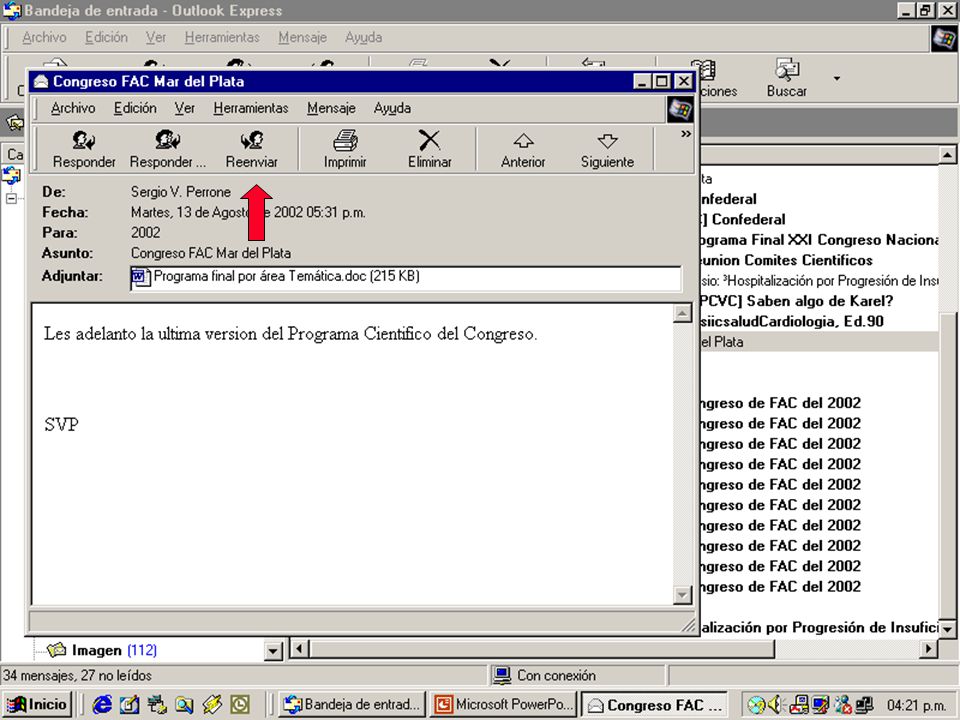Click the Outlook Express title bar icon
Viewport: 960px width, 720px height.
(x=12, y=10)
